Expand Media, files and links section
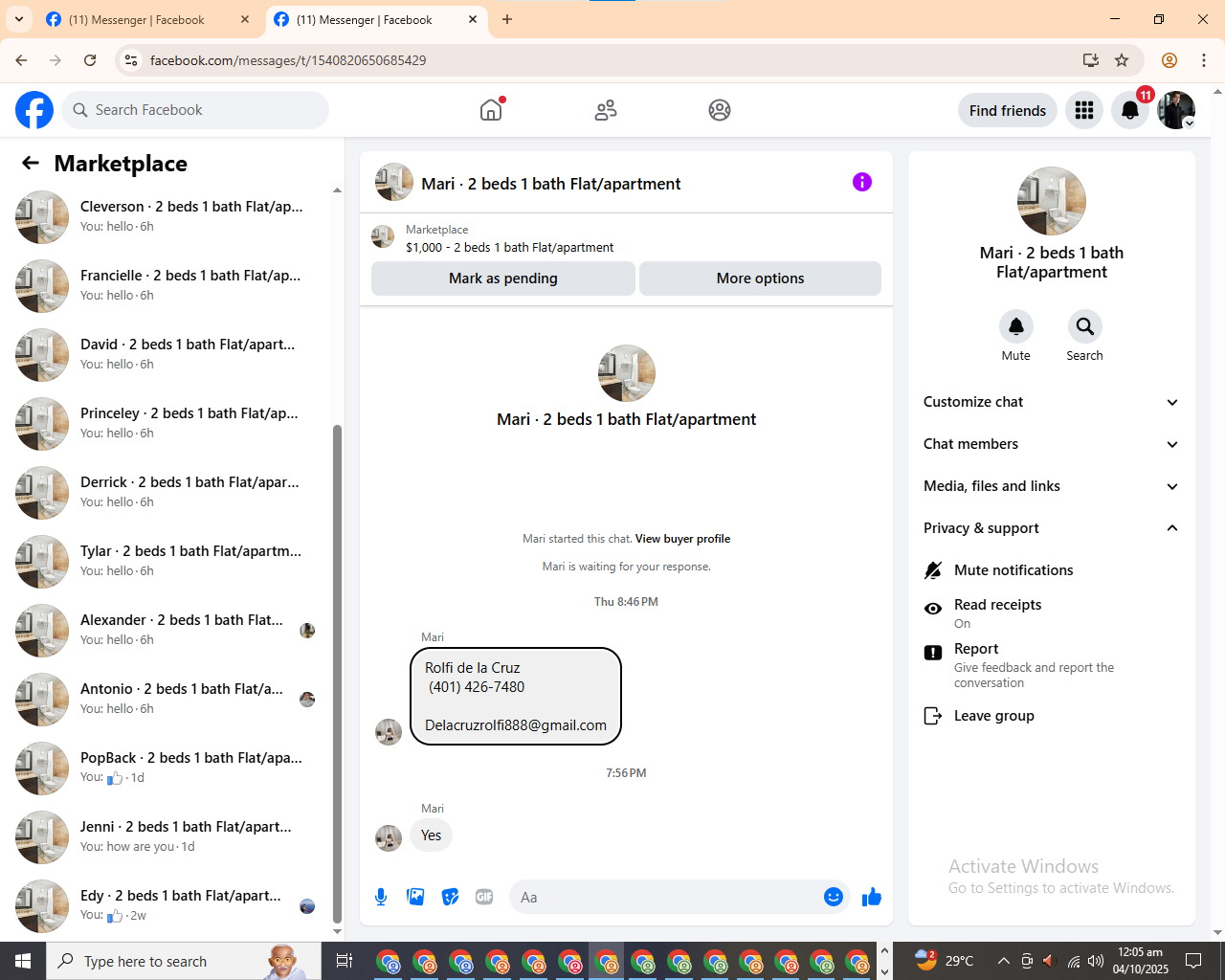 (1052, 486)
